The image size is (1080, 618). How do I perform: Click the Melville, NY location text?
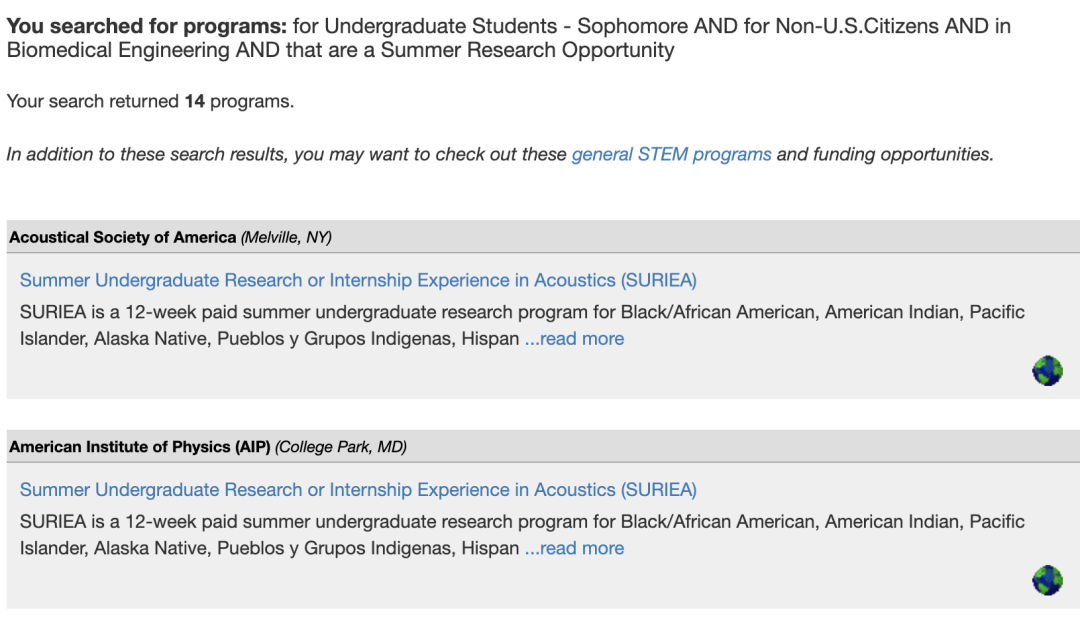pos(287,237)
